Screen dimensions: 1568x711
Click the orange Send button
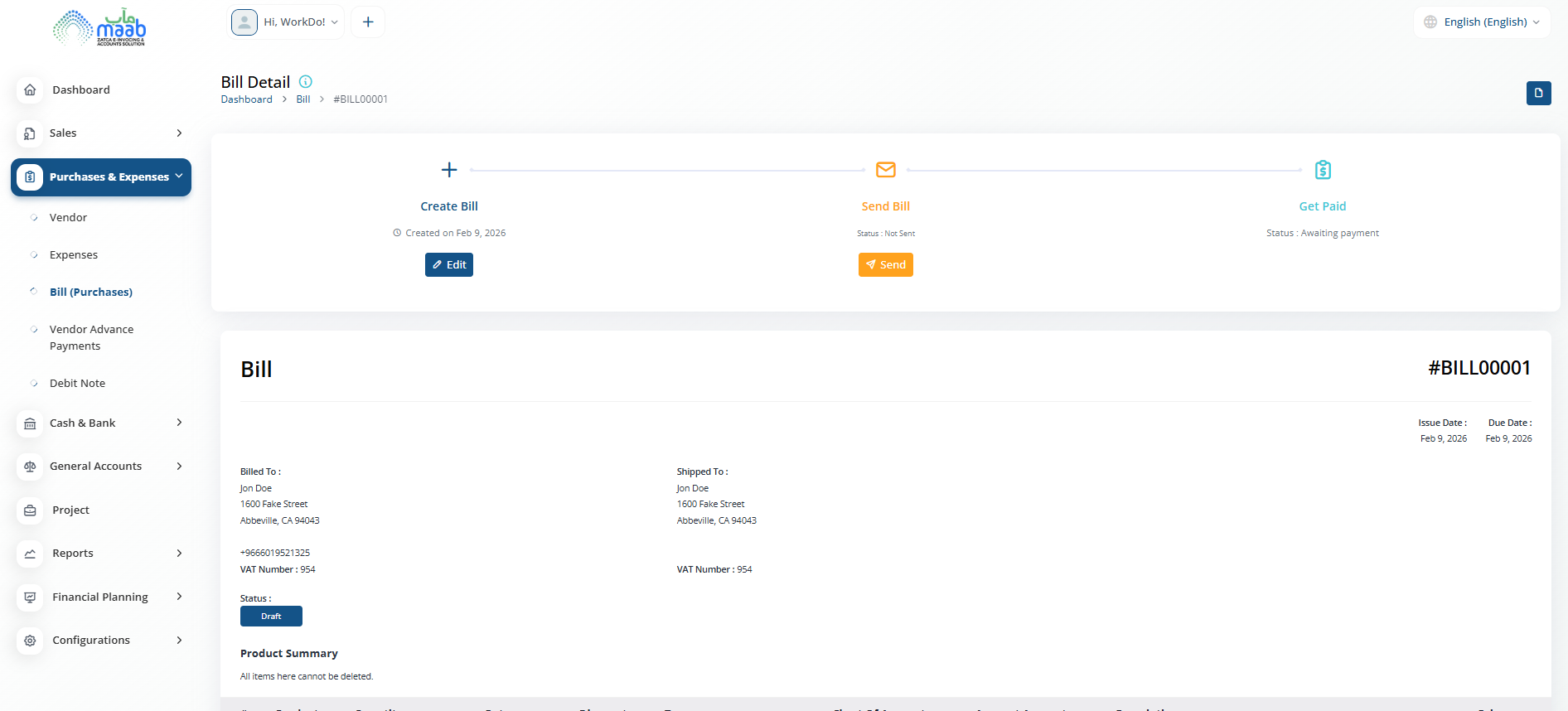pyautogui.click(x=886, y=265)
